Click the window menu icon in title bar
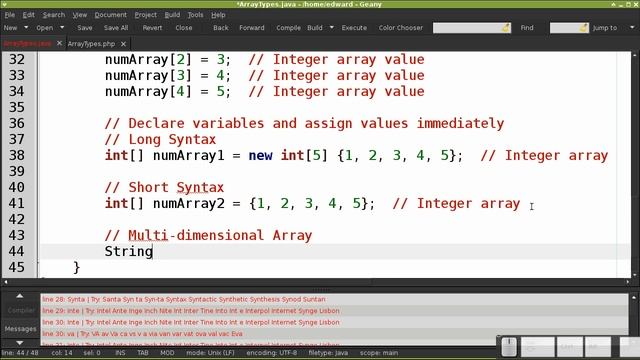Screen dimensions: 640x360 click(x=4, y=4)
